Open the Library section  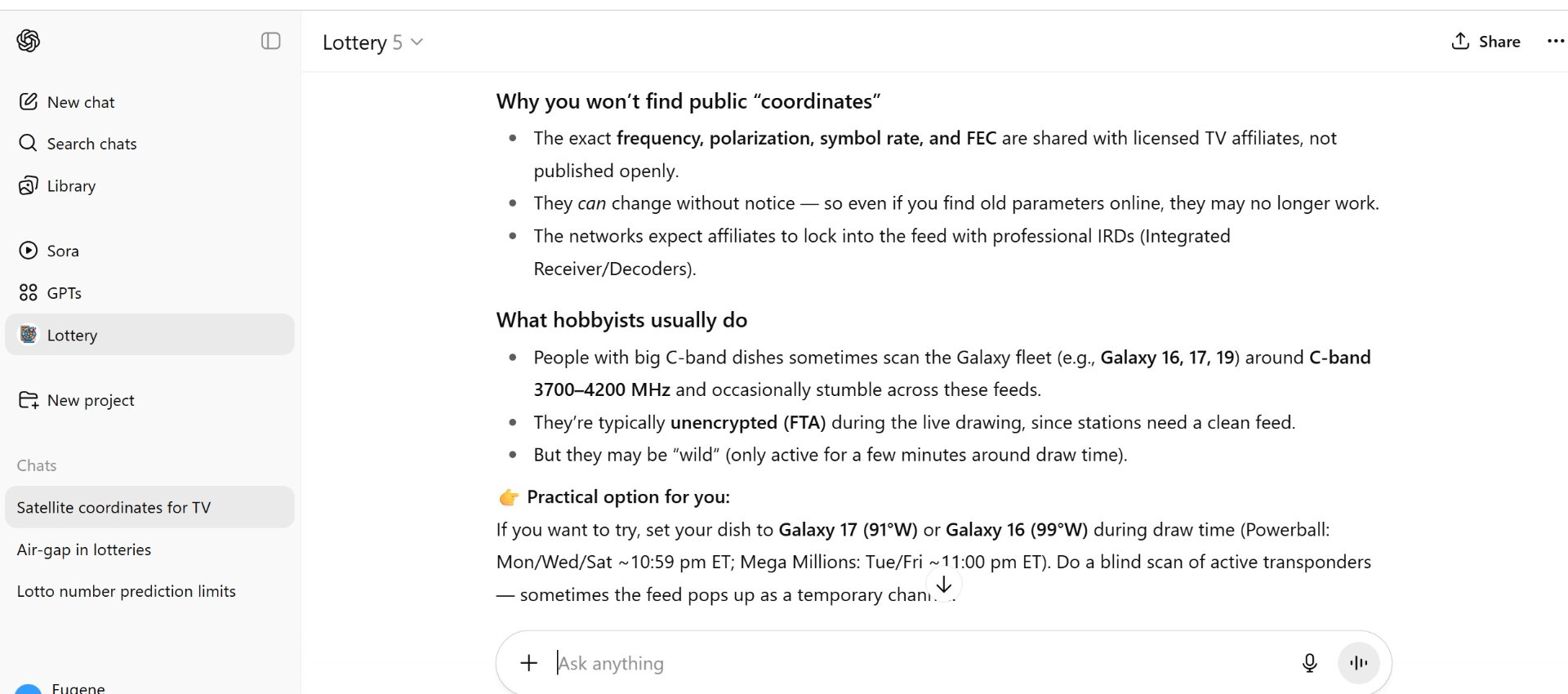149,186
